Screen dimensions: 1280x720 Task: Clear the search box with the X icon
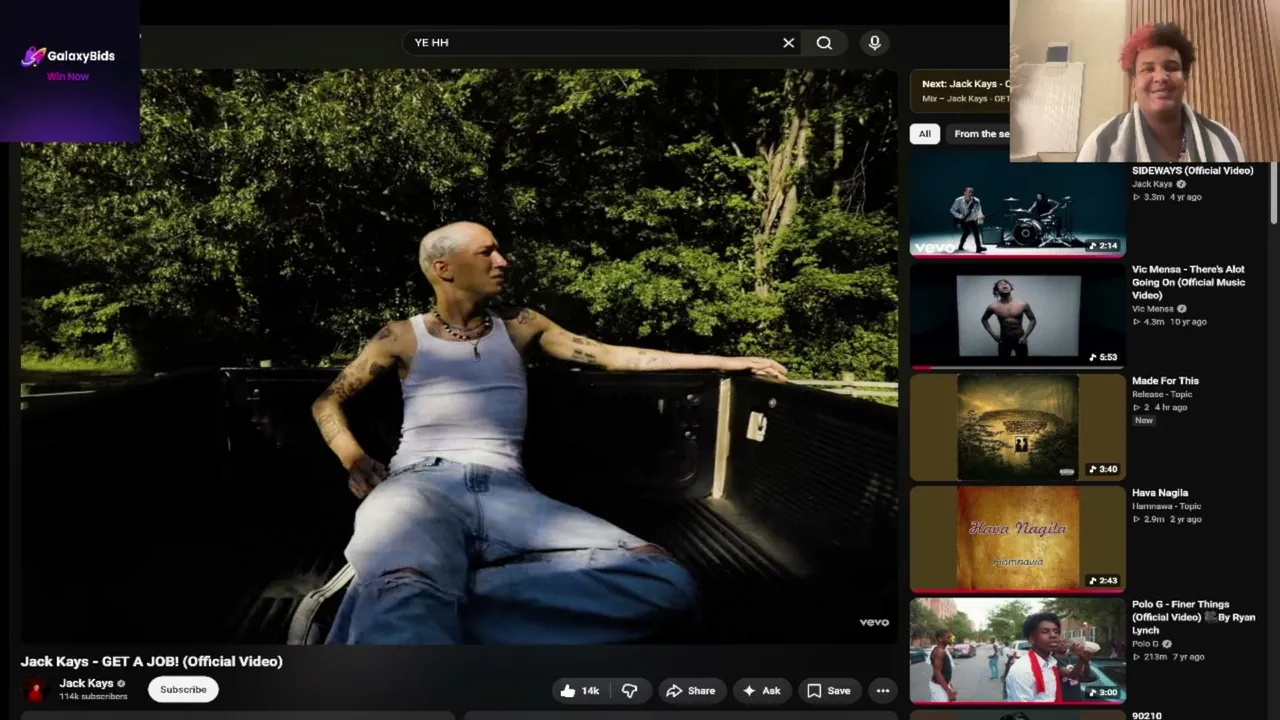(788, 43)
